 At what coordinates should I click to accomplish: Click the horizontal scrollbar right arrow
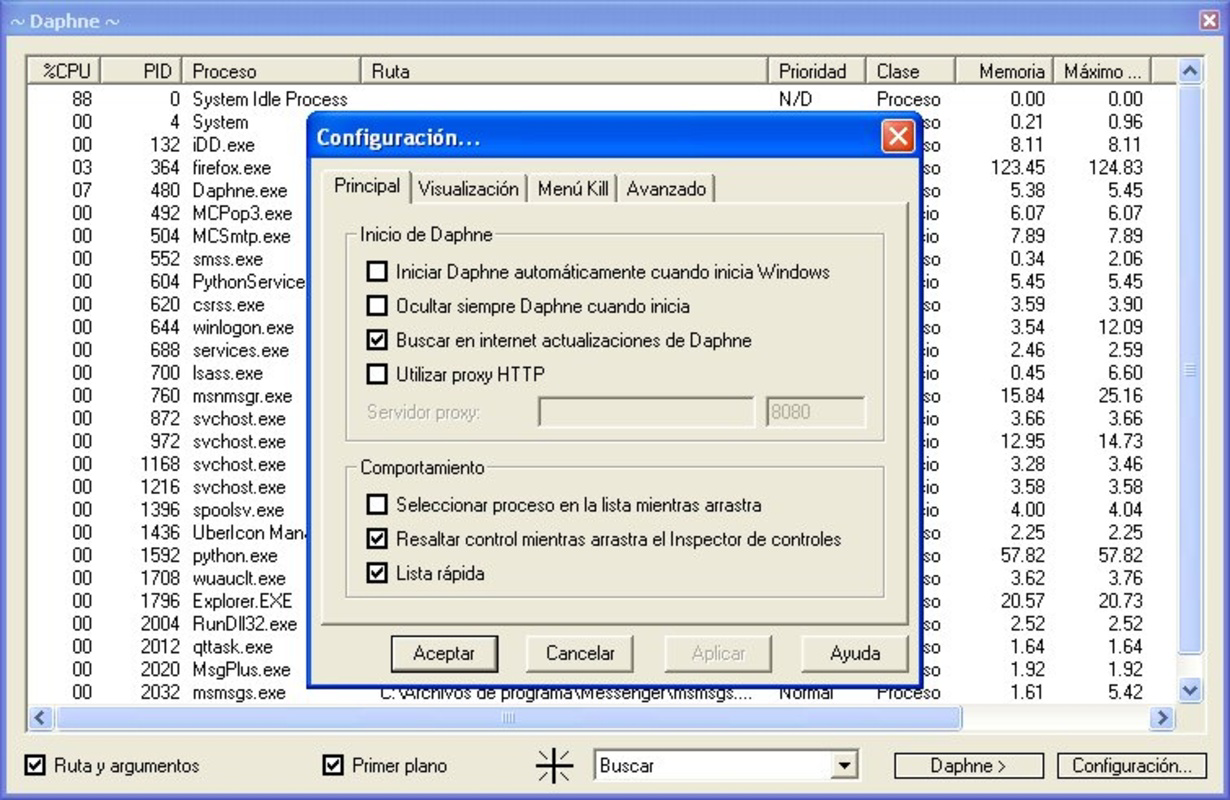[1161, 717]
